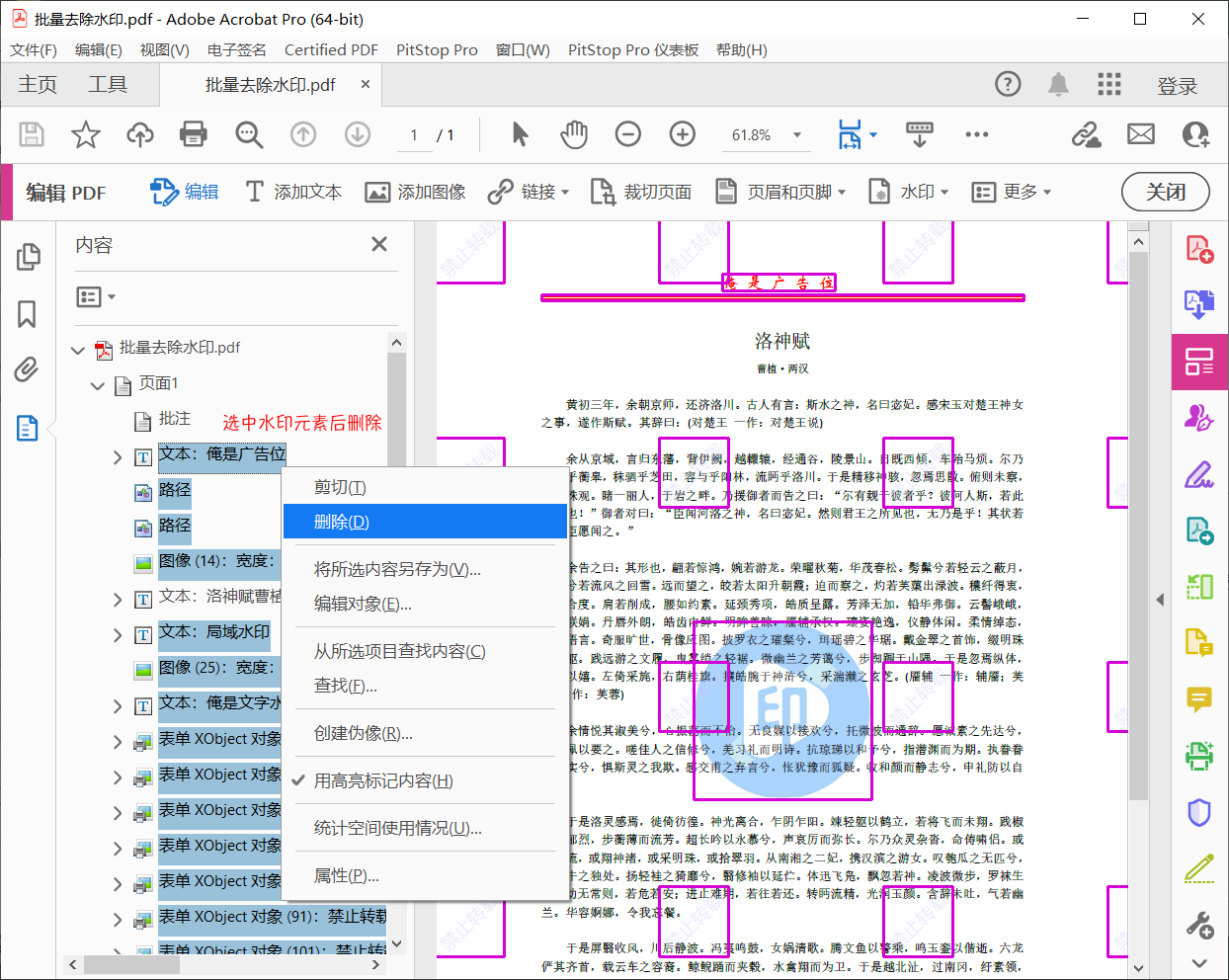The height and width of the screenshot is (980, 1229).
Task: Print the document with printer icon
Action: 194,134
